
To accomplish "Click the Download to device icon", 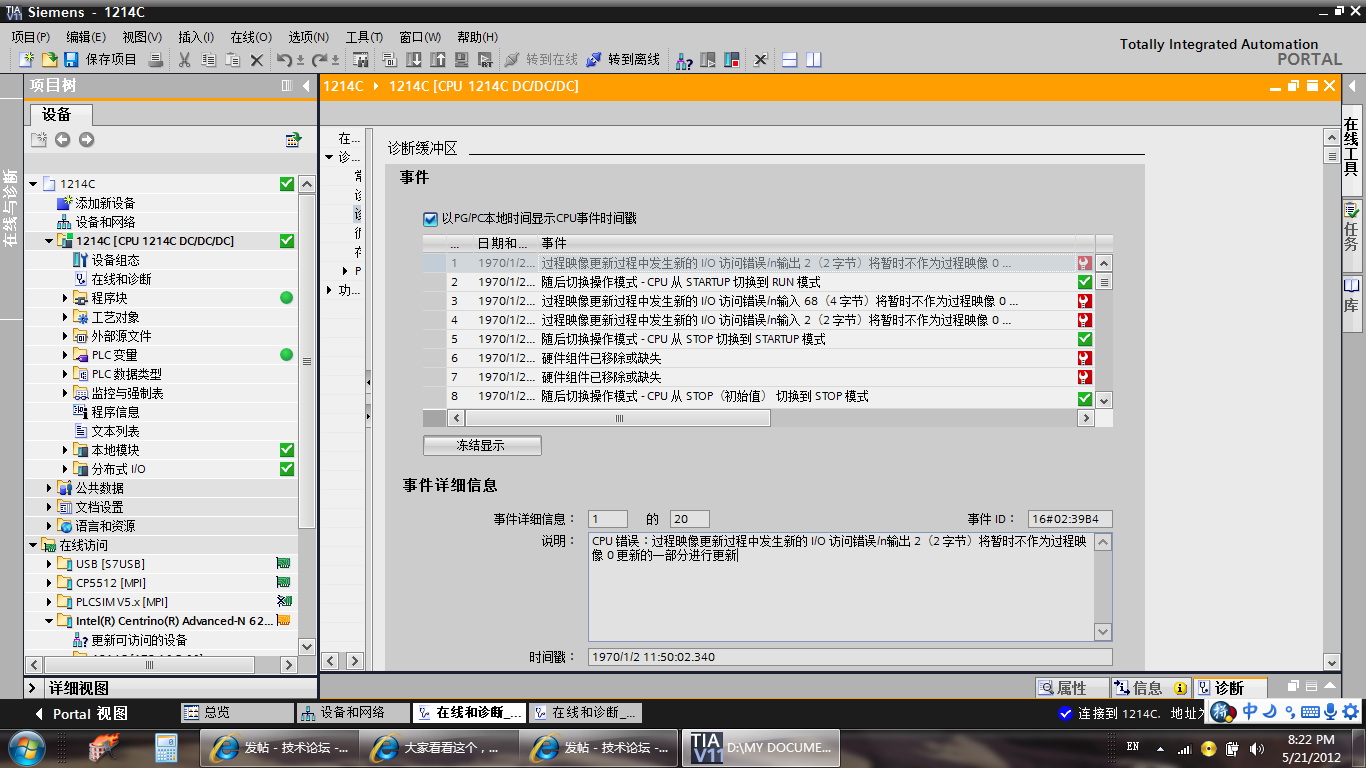I will (x=414, y=60).
